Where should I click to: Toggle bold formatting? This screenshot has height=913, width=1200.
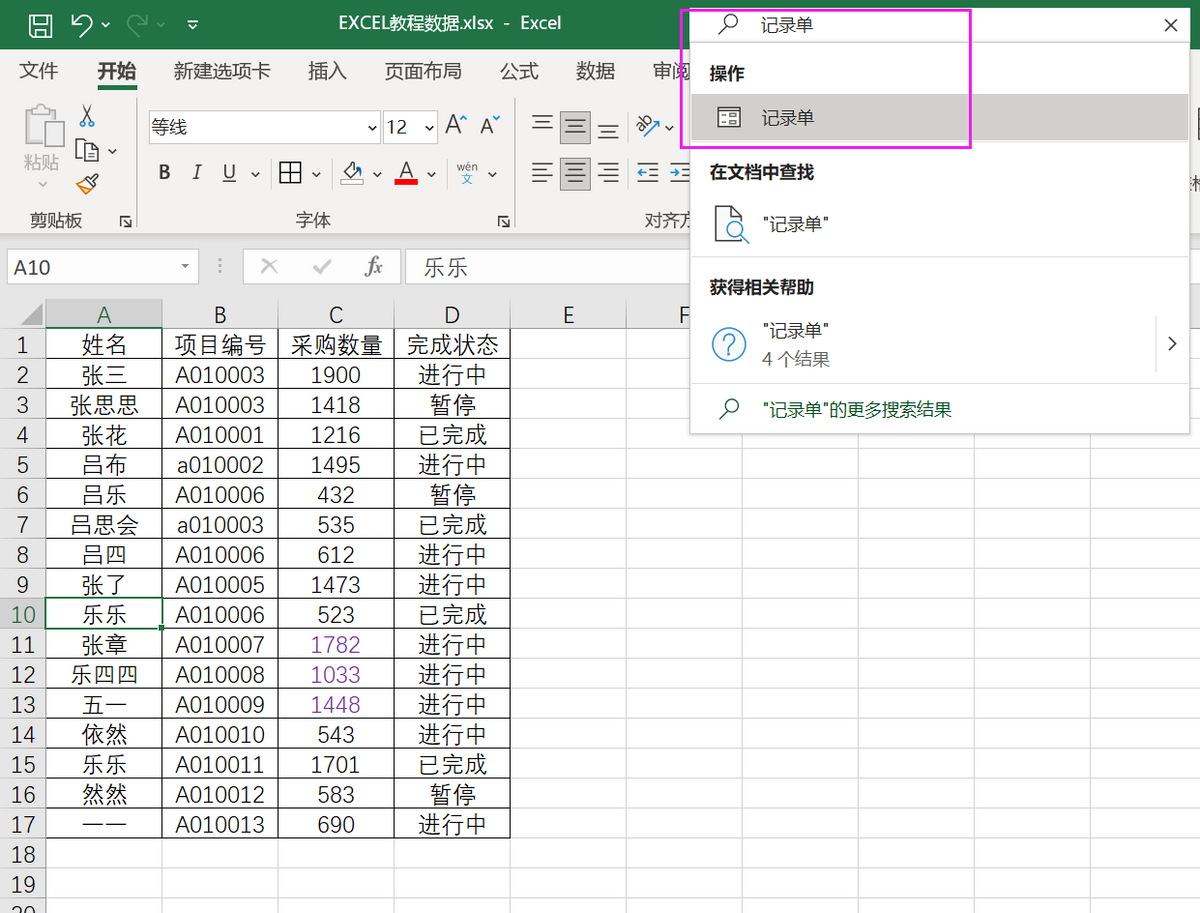[164, 173]
